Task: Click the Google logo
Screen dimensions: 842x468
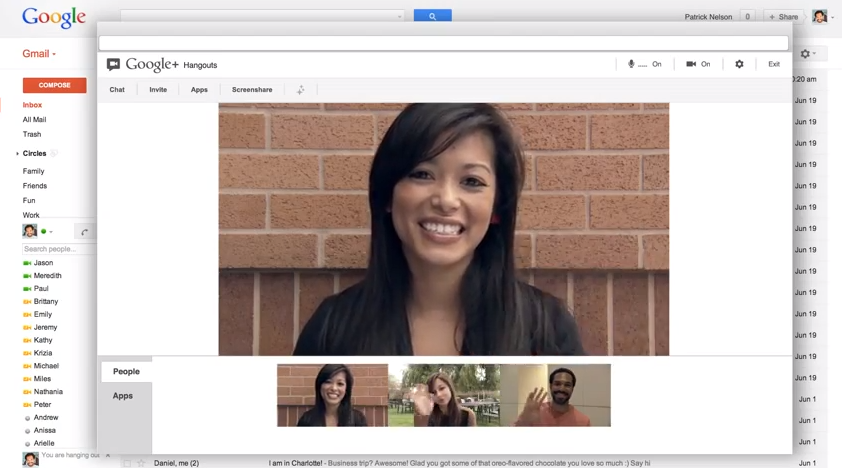Action: point(54,17)
